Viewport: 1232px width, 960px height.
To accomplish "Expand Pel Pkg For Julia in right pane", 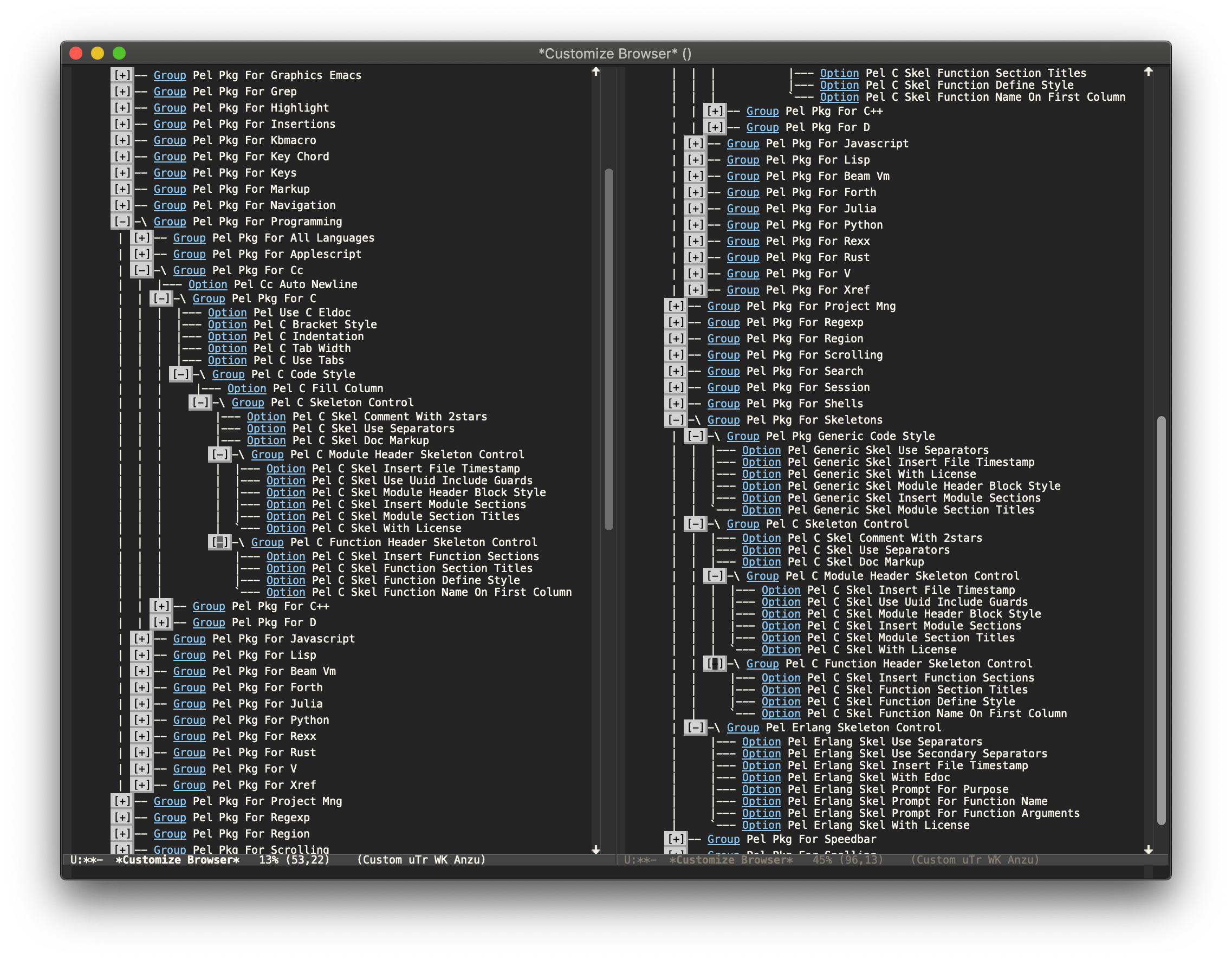I will tap(696, 208).
